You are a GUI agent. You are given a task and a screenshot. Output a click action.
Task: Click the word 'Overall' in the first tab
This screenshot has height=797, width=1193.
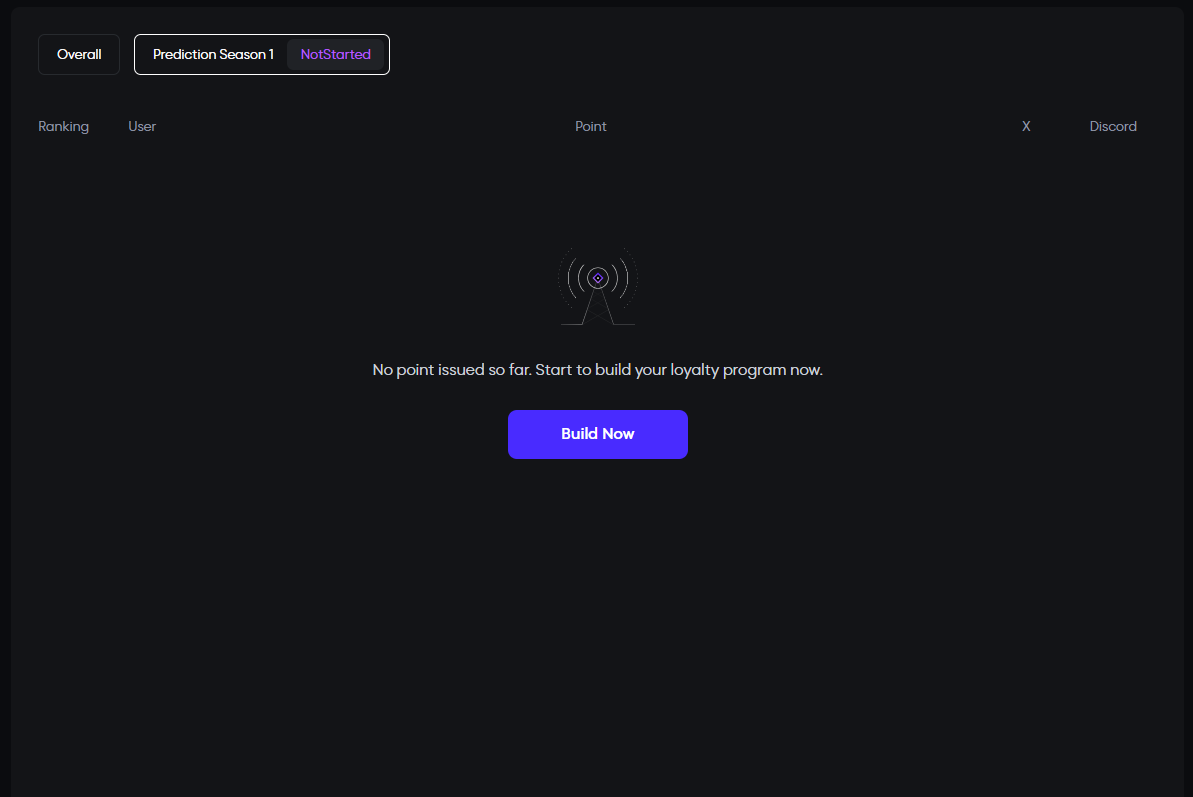79,55
